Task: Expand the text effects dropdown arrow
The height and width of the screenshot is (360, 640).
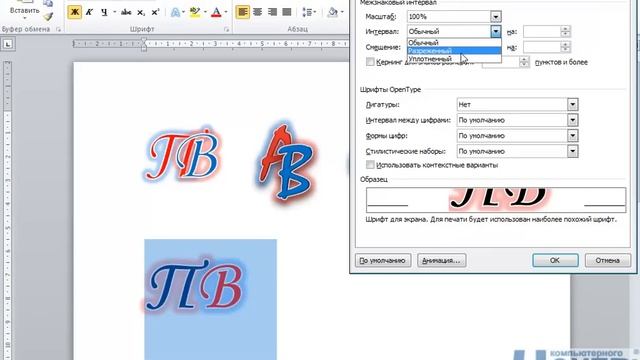Action: (x=184, y=12)
